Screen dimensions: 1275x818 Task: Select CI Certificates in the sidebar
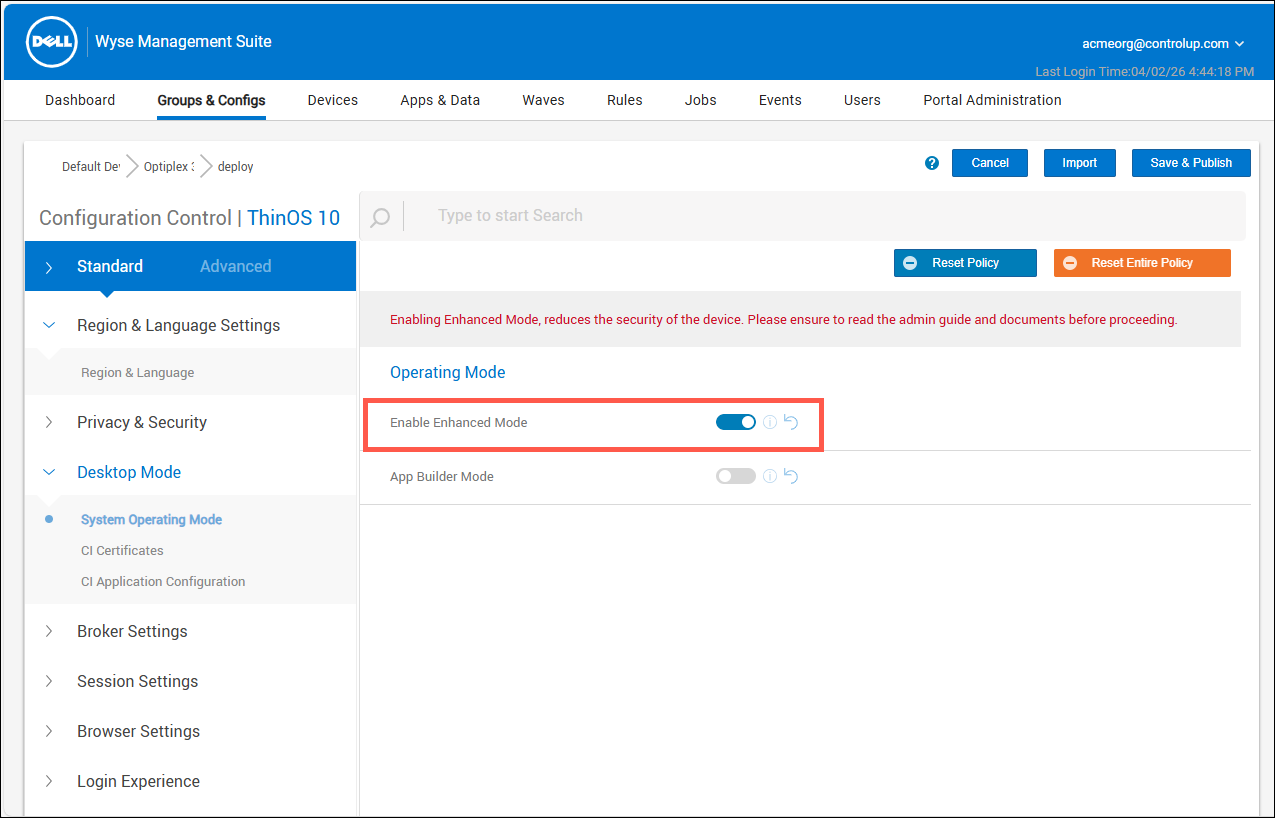coord(122,551)
